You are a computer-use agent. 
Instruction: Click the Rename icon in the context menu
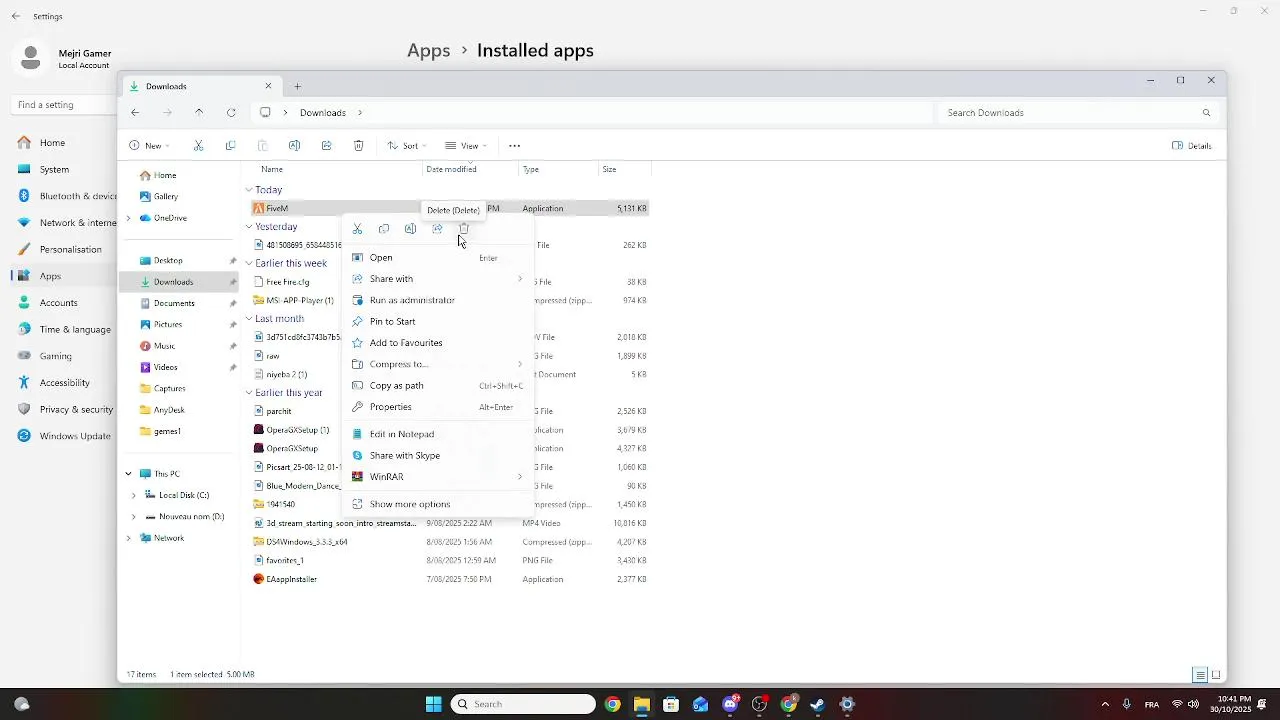[410, 229]
